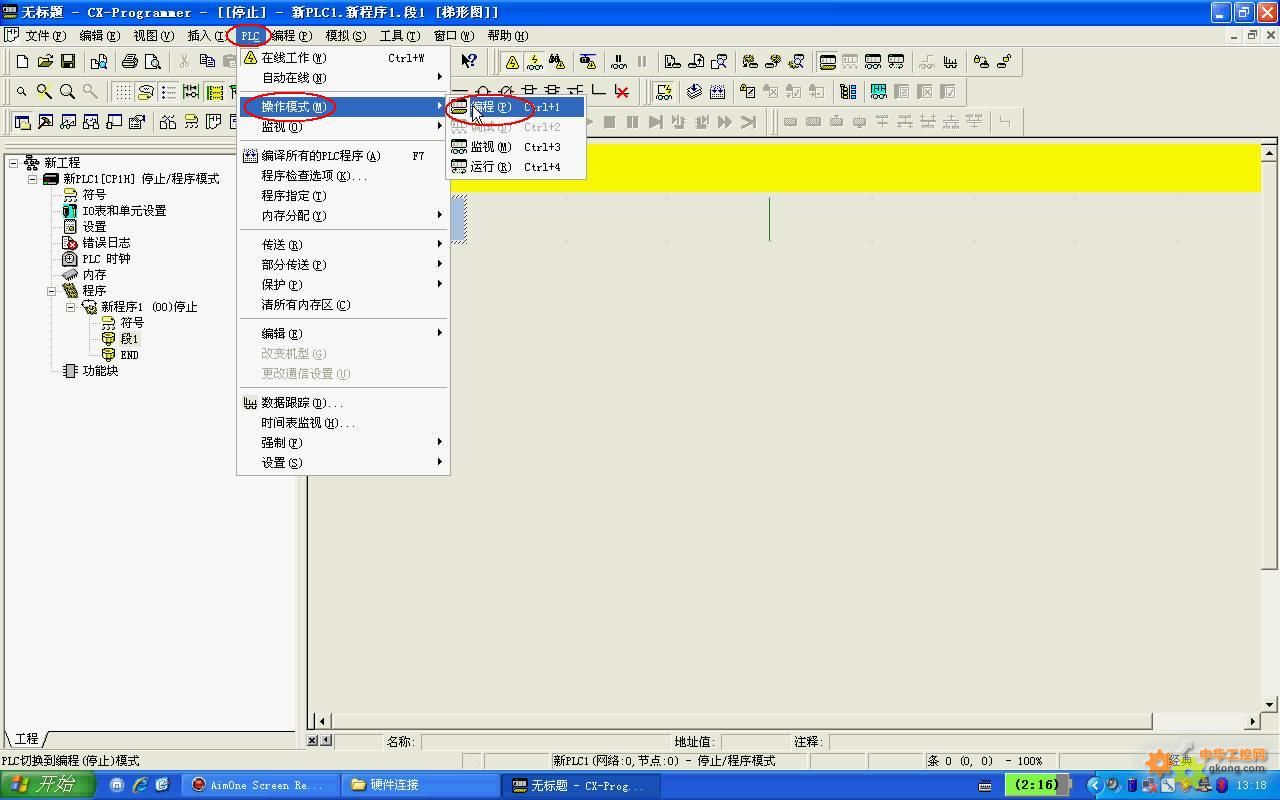Select the END section in project tree

tap(130, 355)
